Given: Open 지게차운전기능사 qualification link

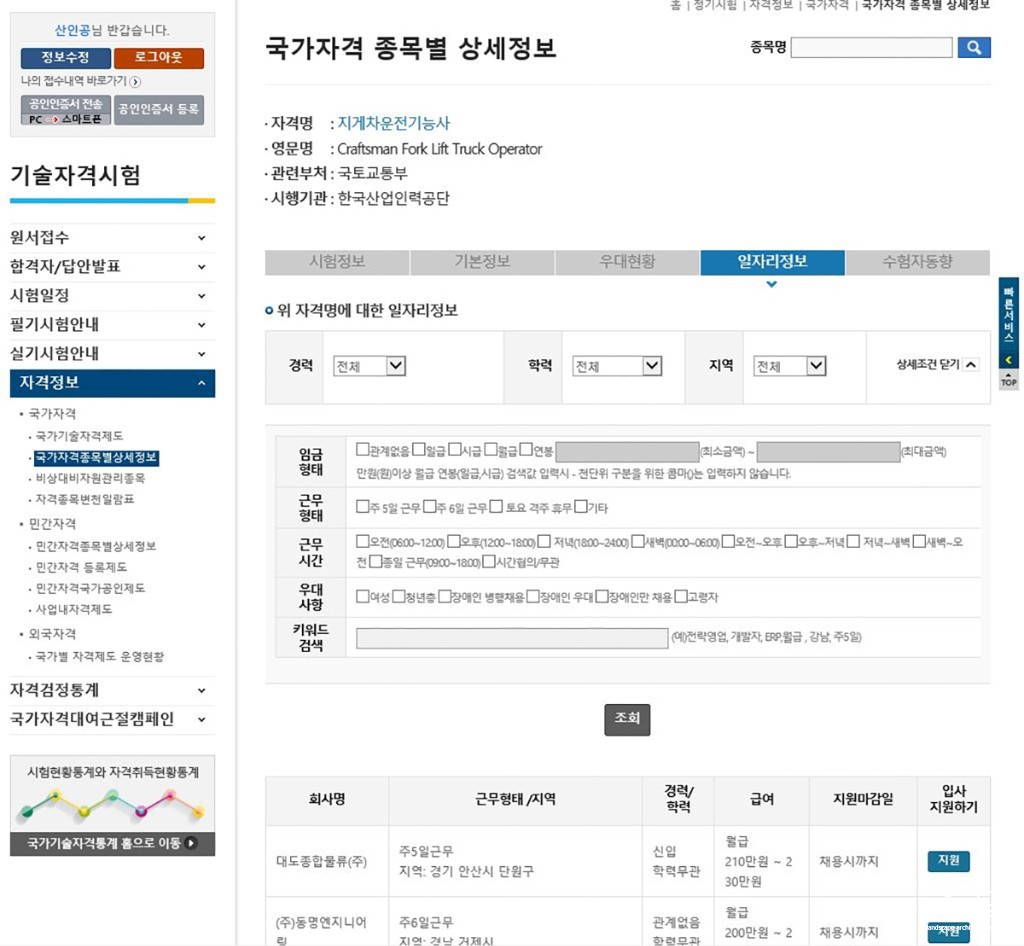Looking at the screenshot, I should coord(394,123).
